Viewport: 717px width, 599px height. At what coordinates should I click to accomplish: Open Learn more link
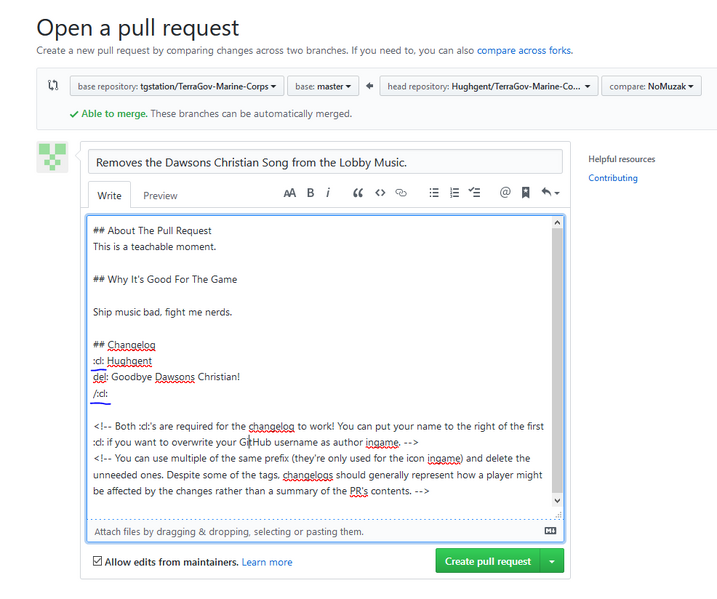(x=267, y=562)
